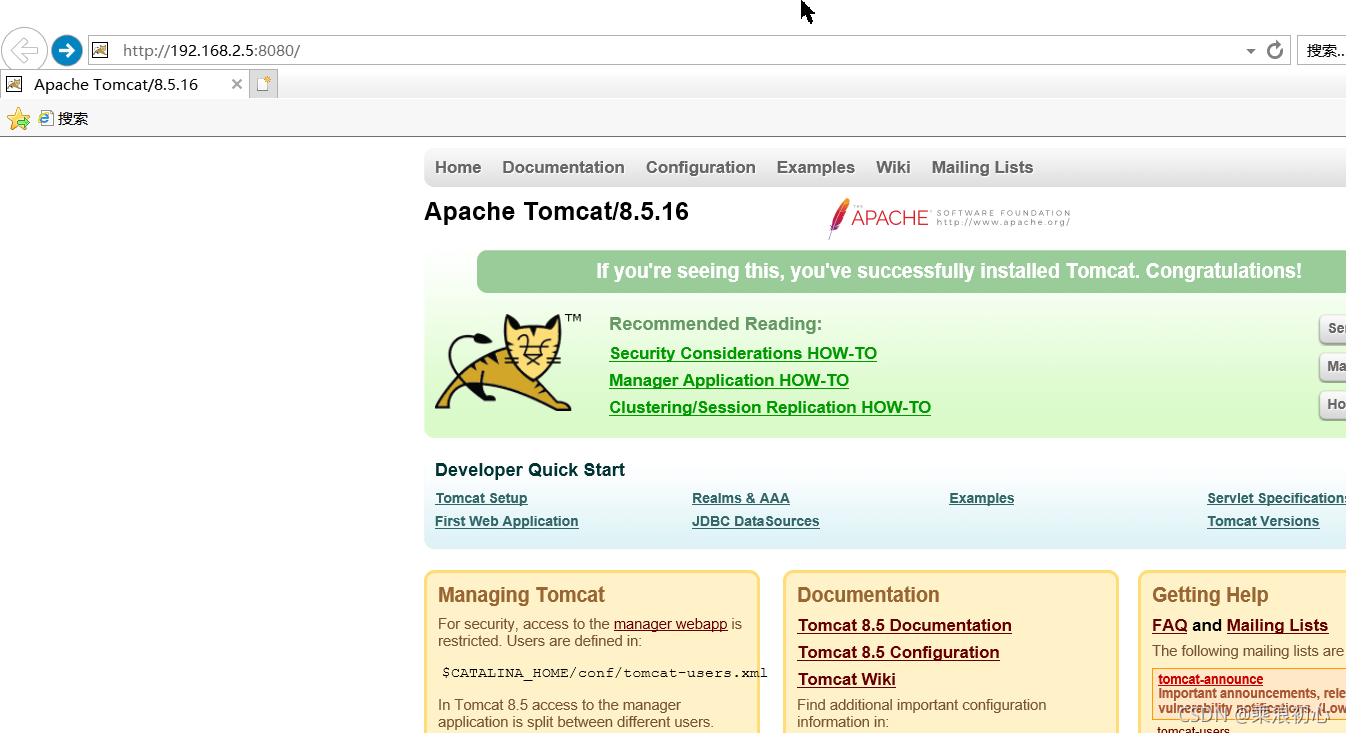Click the First Web Application link
Image resolution: width=1346 pixels, height=733 pixels.
(506, 521)
